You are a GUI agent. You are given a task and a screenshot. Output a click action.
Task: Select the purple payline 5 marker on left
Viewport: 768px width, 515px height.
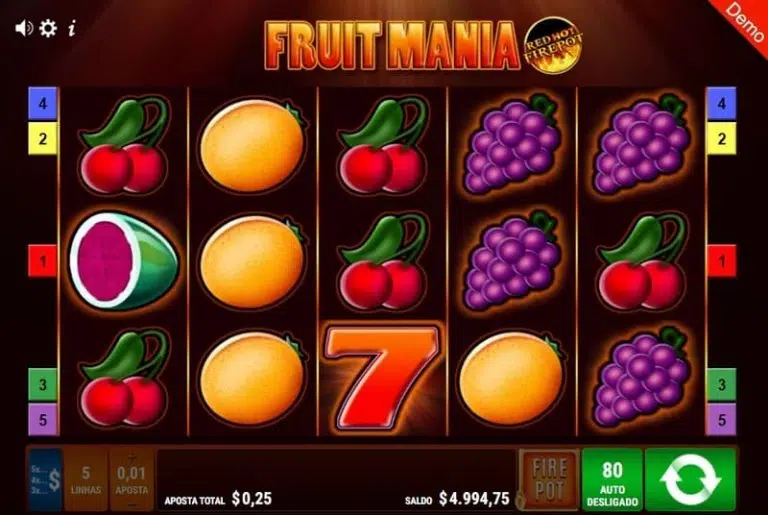[43, 419]
